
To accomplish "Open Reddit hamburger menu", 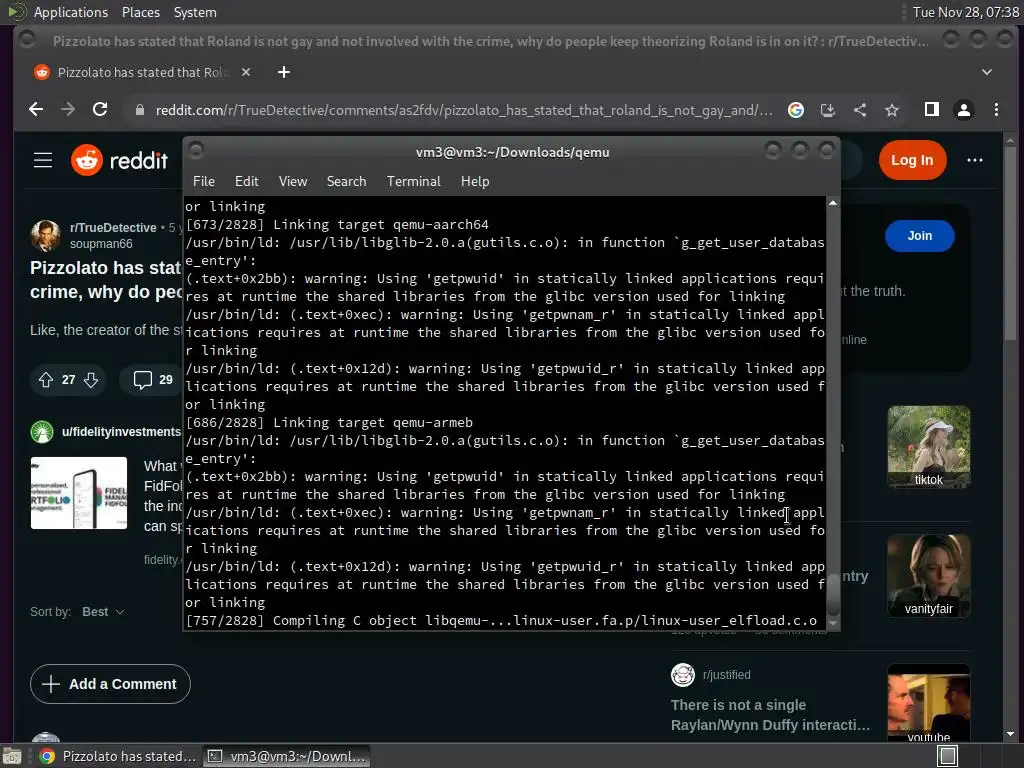I will tap(43, 160).
